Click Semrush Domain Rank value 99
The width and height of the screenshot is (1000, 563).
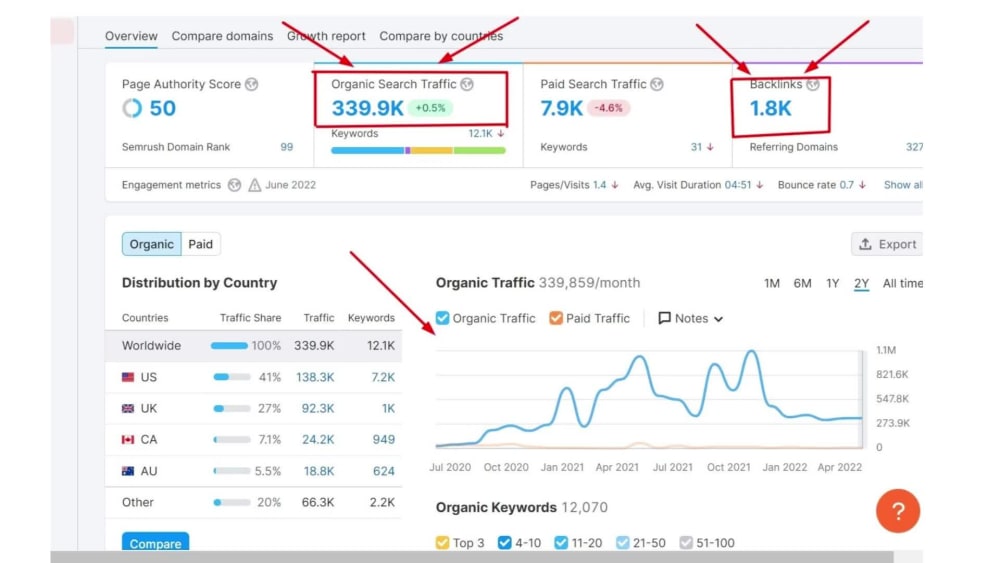point(287,147)
